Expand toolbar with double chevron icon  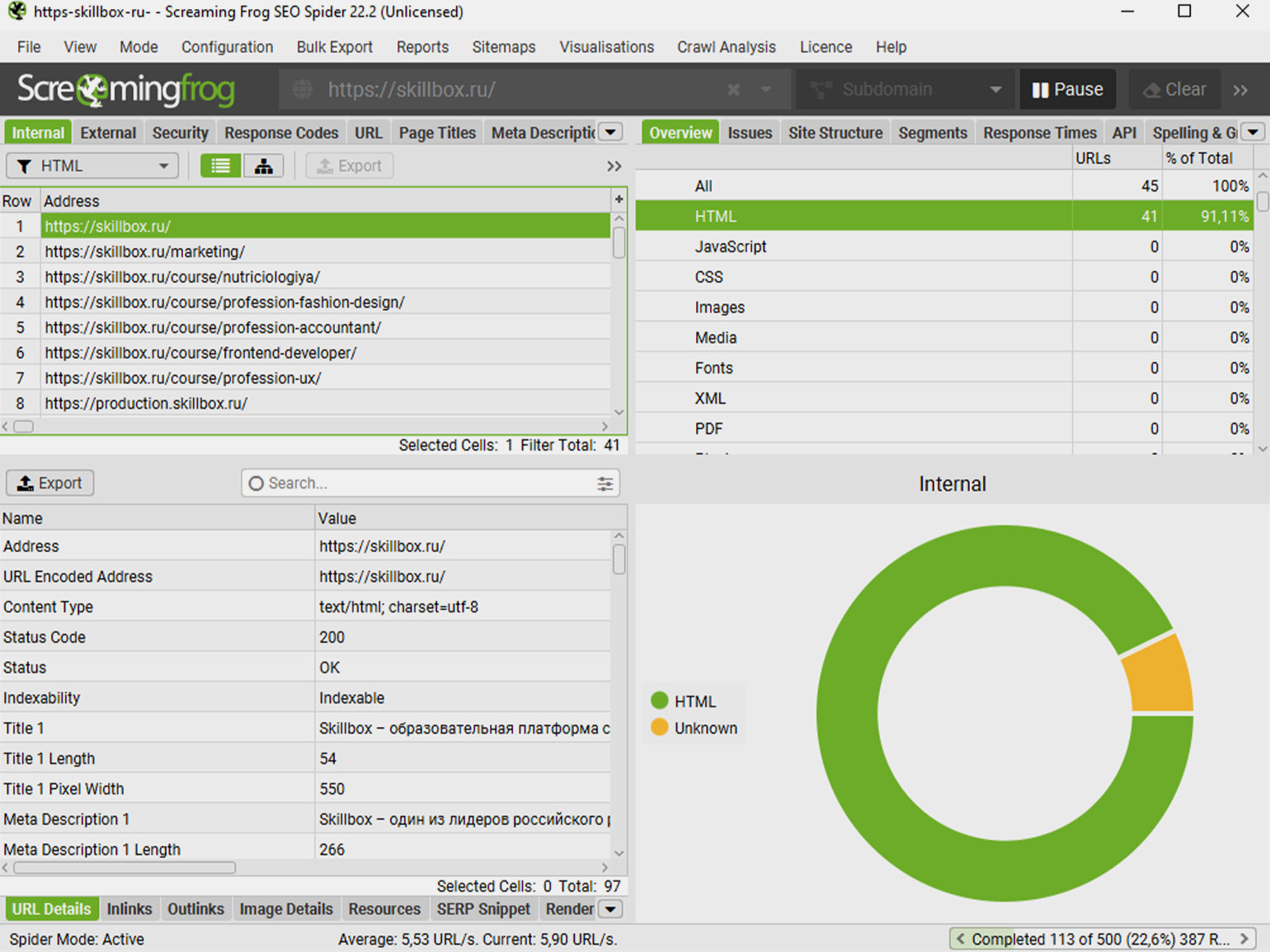point(1240,90)
